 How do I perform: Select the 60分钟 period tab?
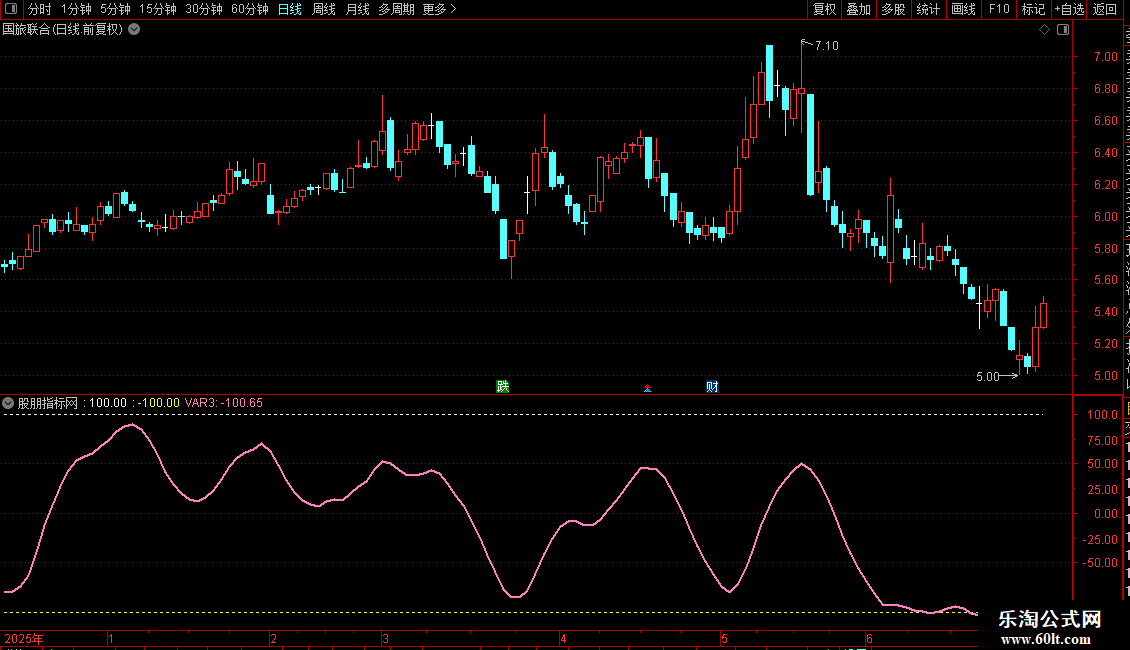[x=249, y=9]
